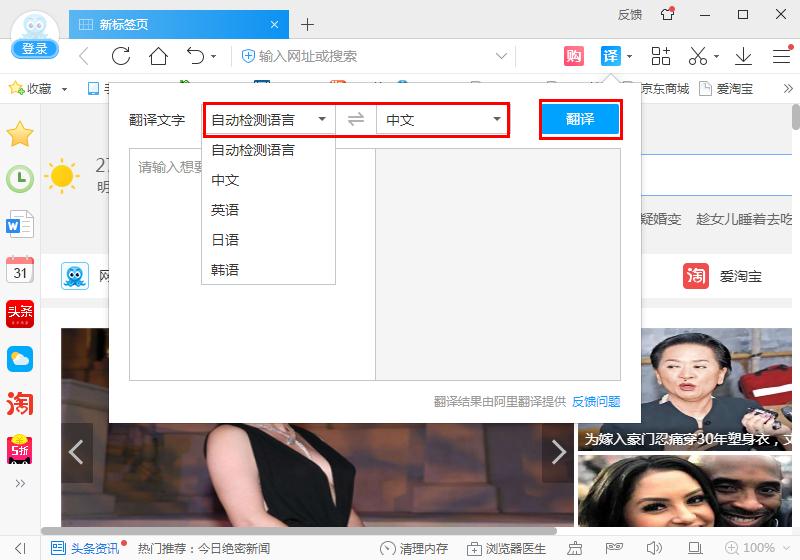Viewport: 800px width, 560px height.
Task: Open the 反馈问题 link
Action: pyautogui.click(x=596, y=401)
